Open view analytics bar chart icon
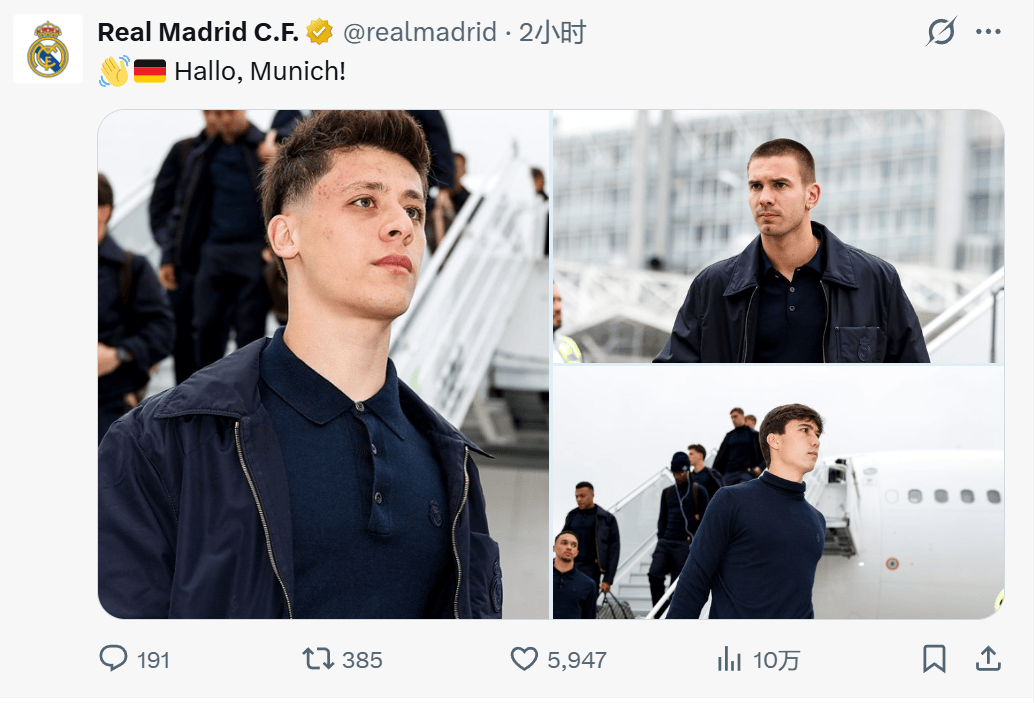Screen dimensions: 1036x703 [730, 659]
